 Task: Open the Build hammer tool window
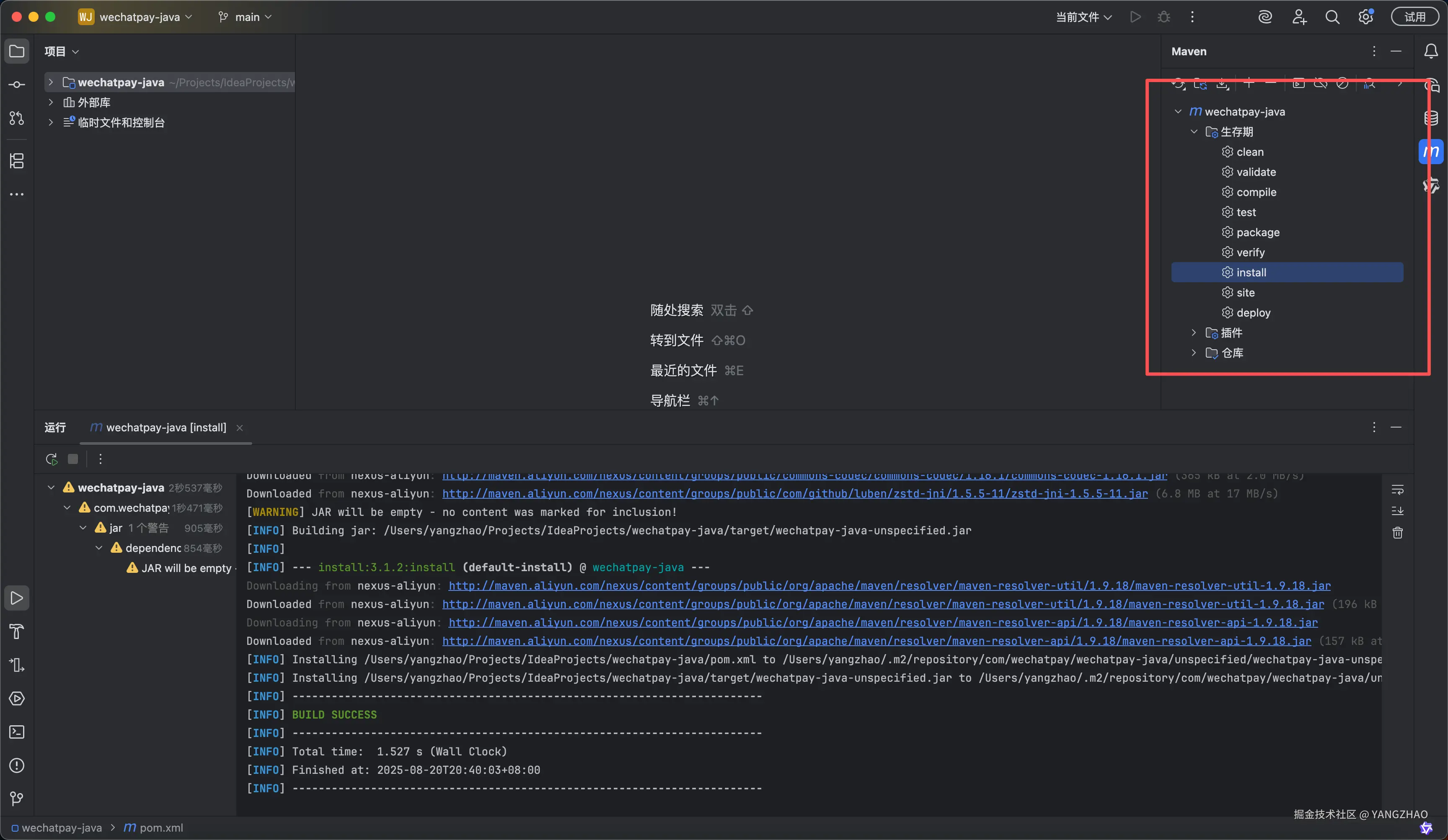[x=17, y=631]
